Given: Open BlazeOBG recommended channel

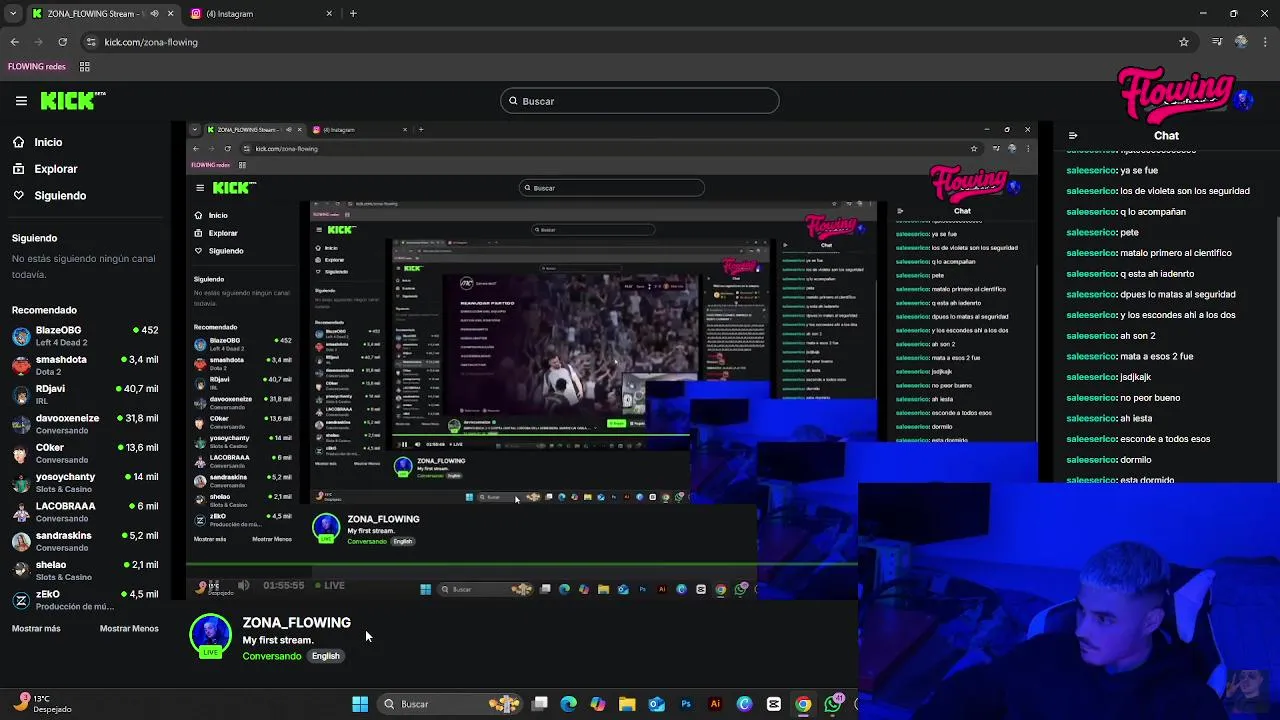Looking at the screenshot, I should pyautogui.click(x=85, y=336).
